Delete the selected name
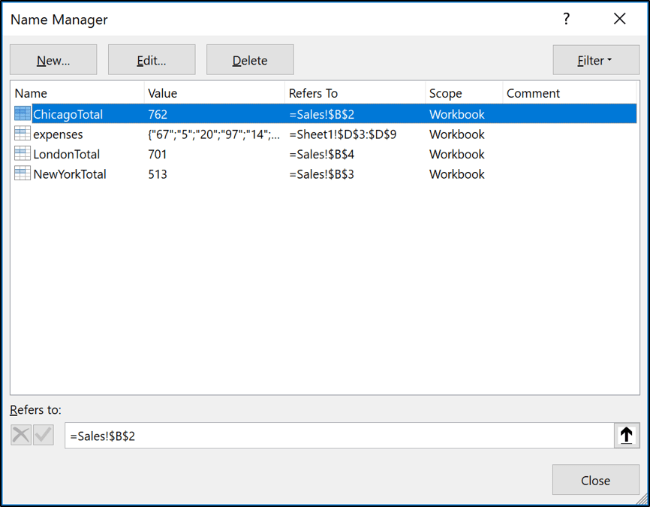 click(x=250, y=60)
